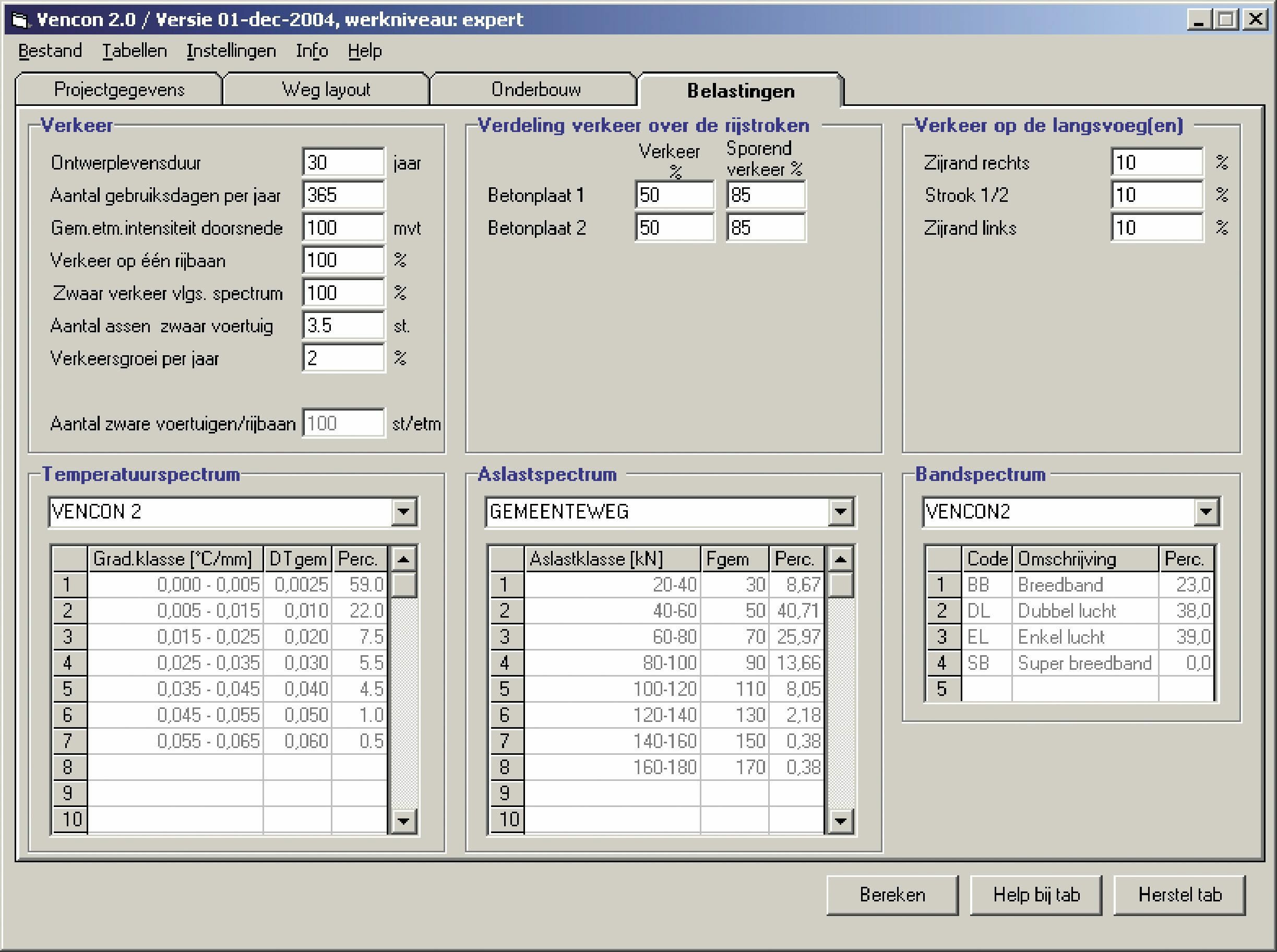The width and height of the screenshot is (1277, 952).
Task: Click the 'Omschrijving' column header
Action: pos(1085,559)
